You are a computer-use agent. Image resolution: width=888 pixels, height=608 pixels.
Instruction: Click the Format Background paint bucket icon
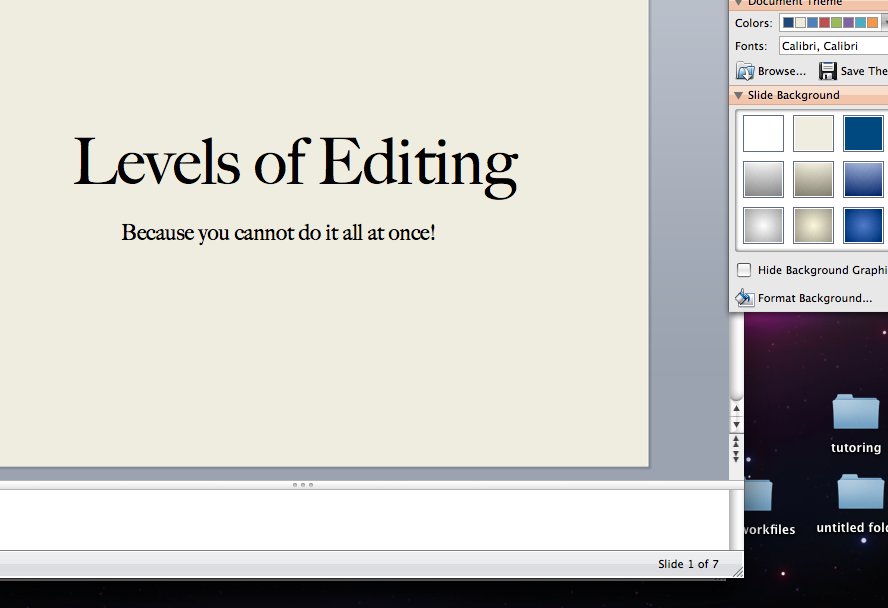746,297
